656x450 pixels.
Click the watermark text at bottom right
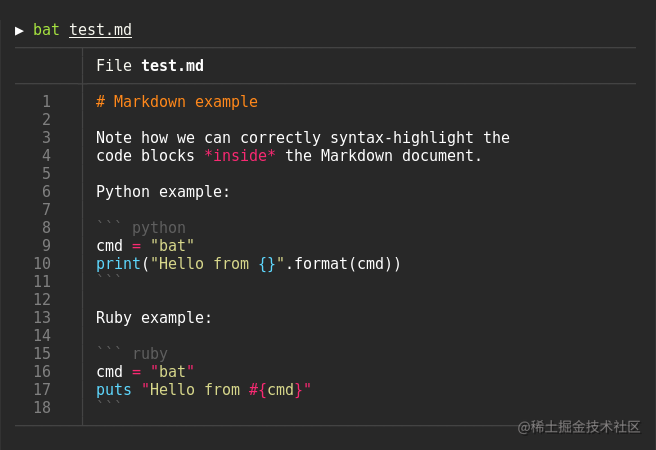579,427
